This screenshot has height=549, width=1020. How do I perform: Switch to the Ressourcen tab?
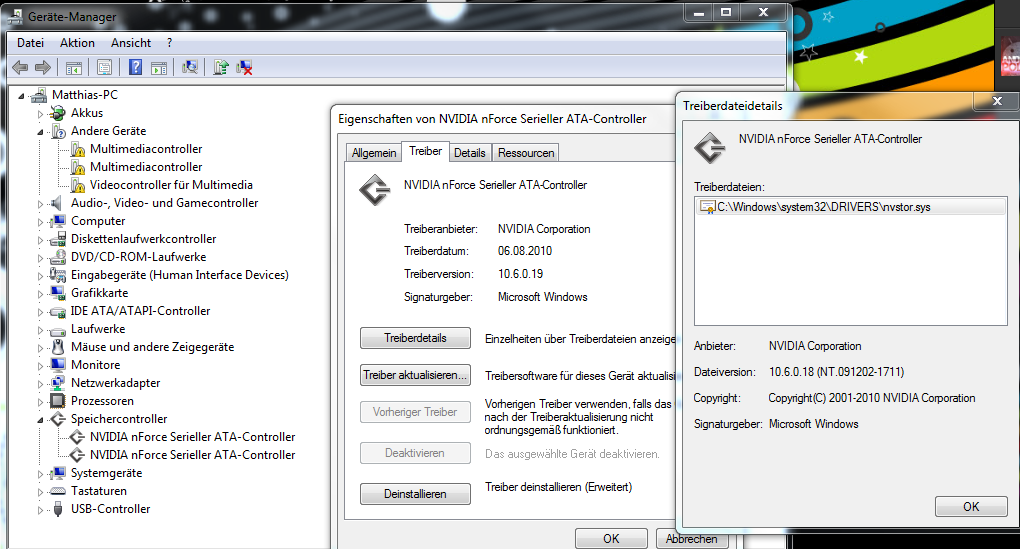click(x=526, y=153)
